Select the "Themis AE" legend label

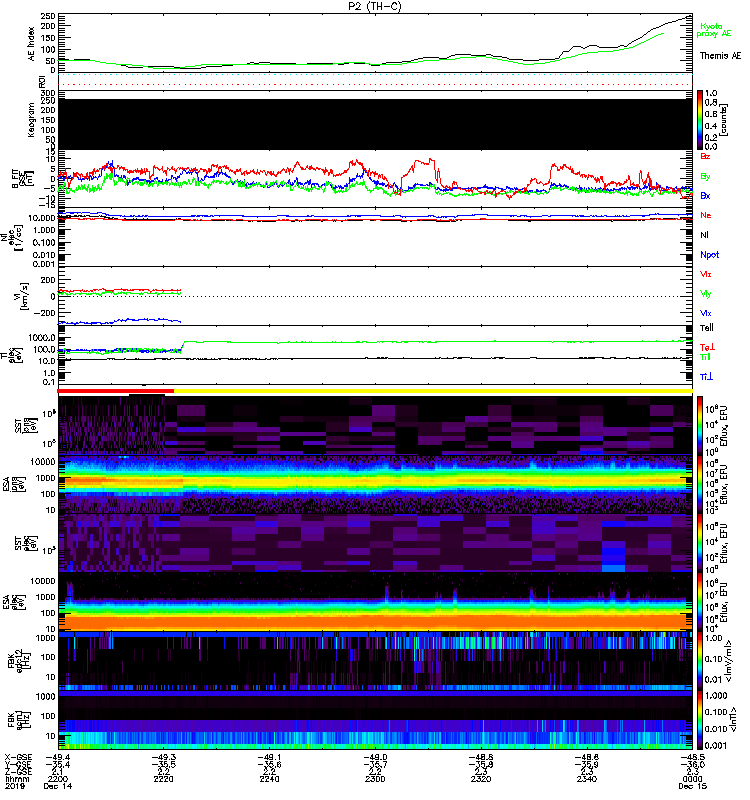tap(720, 55)
